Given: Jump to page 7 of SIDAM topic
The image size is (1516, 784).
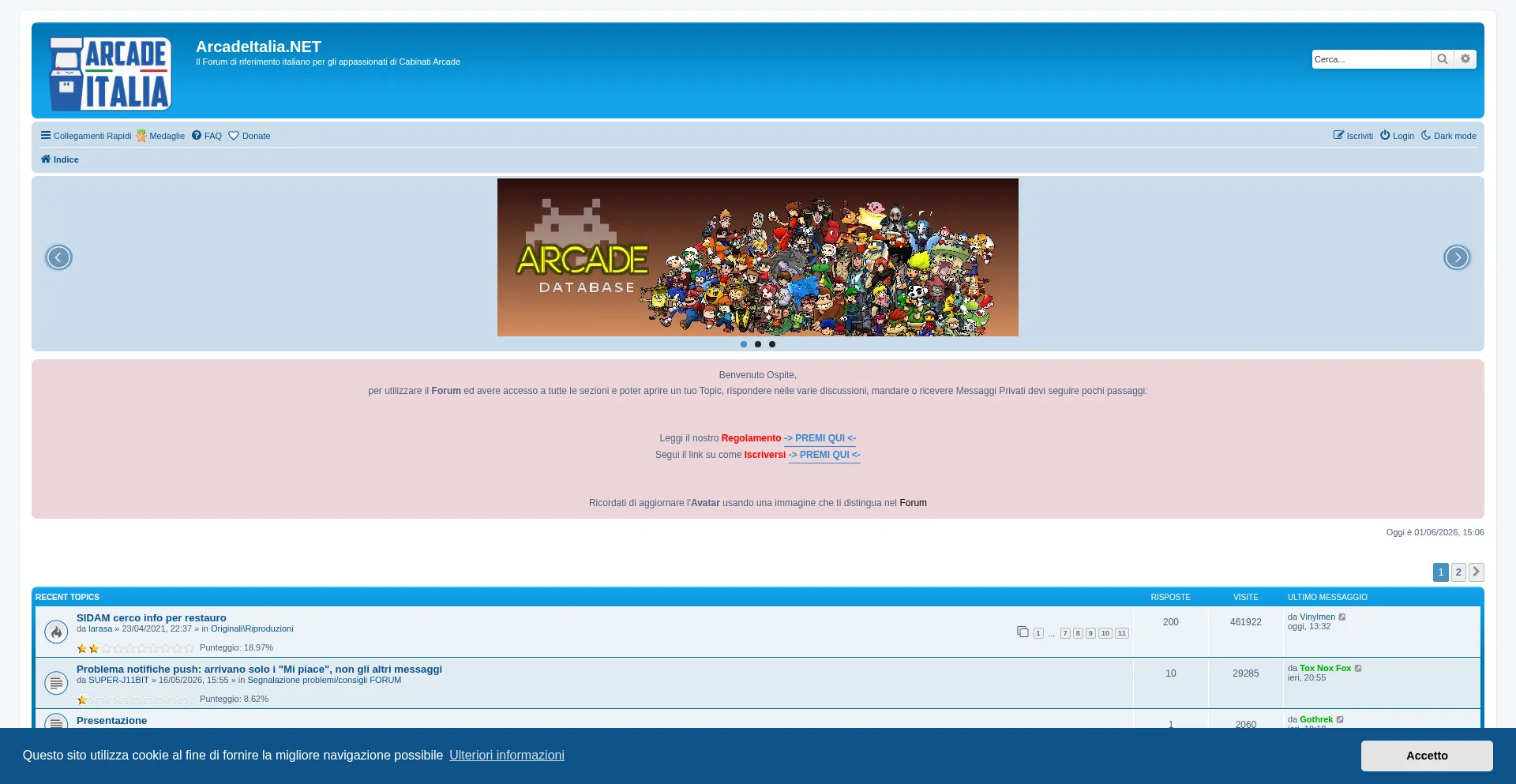Looking at the screenshot, I should (x=1065, y=633).
